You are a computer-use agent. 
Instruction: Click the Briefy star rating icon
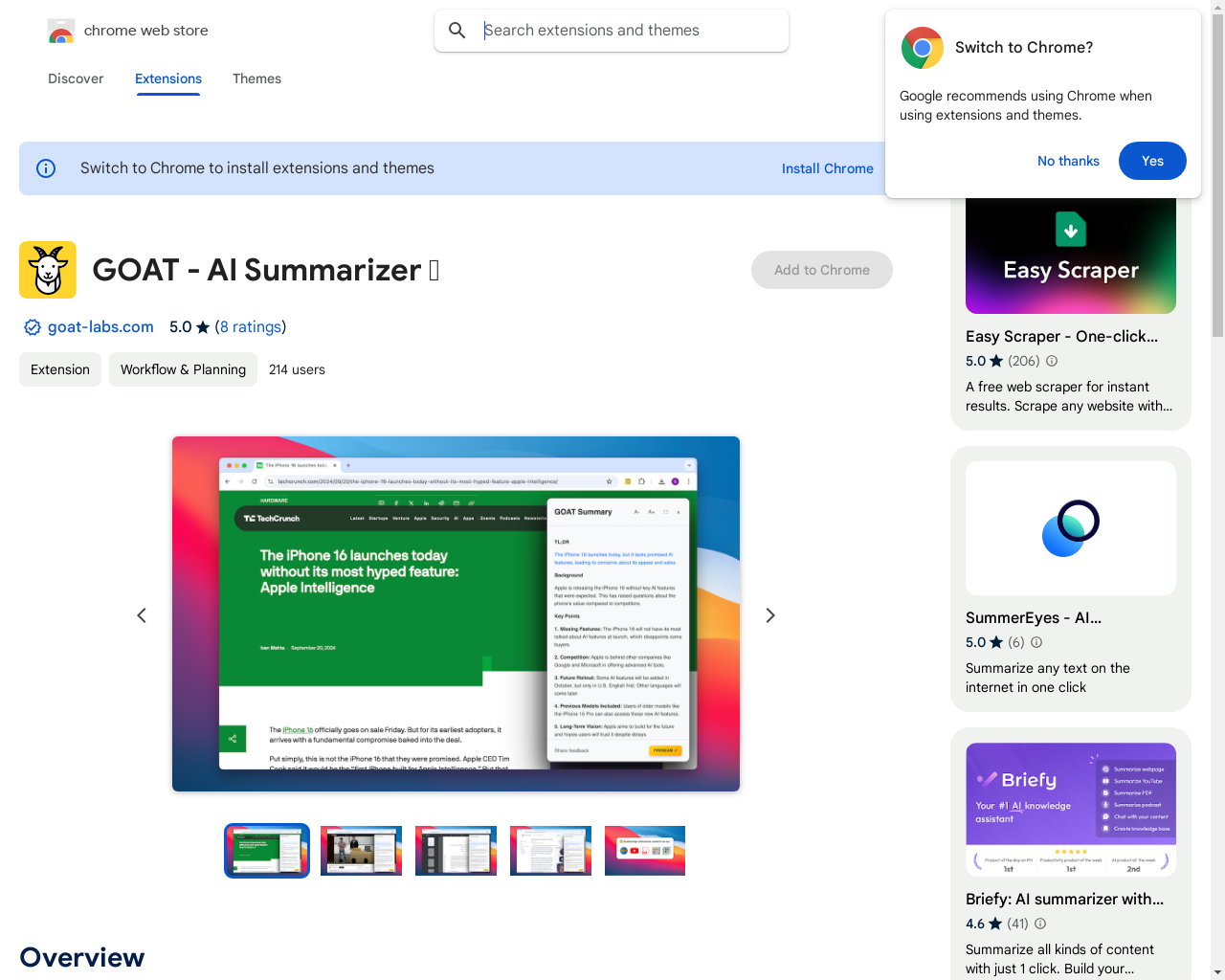(995, 924)
